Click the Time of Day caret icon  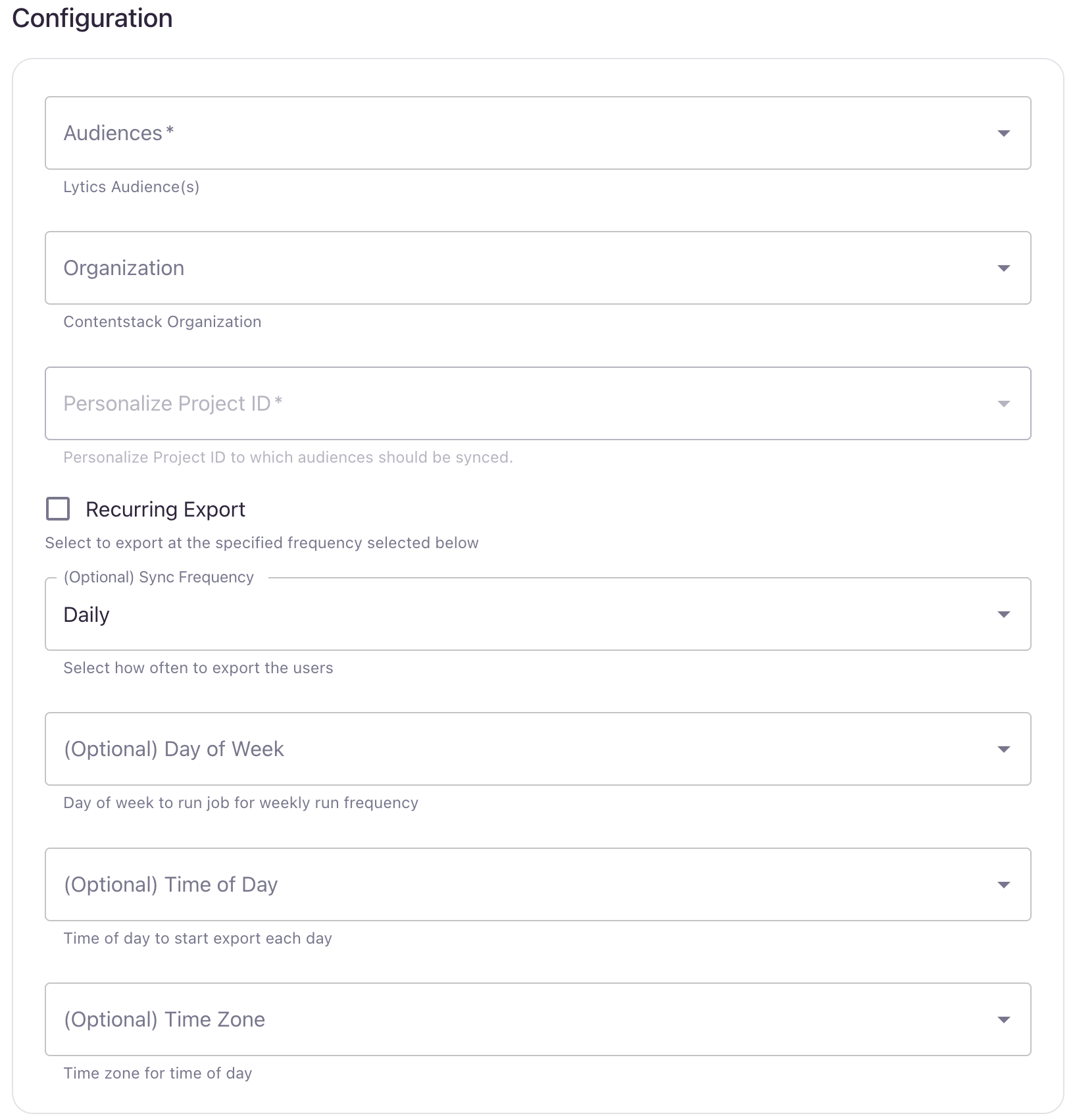pos(1003,885)
